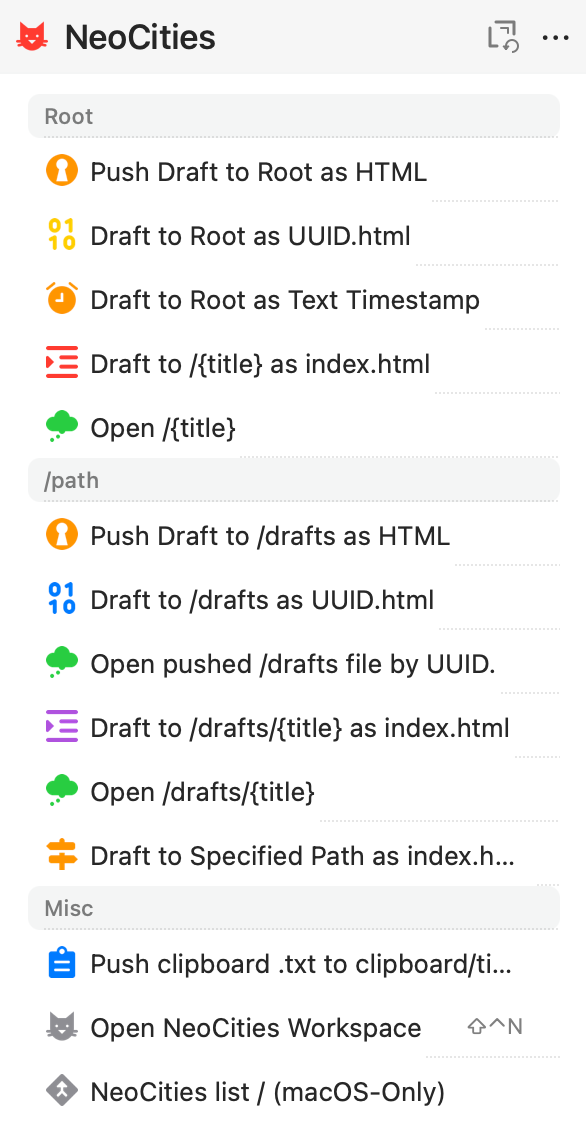586x1136 pixels.
Task: Select the Misc section header
Action: [293, 908]
